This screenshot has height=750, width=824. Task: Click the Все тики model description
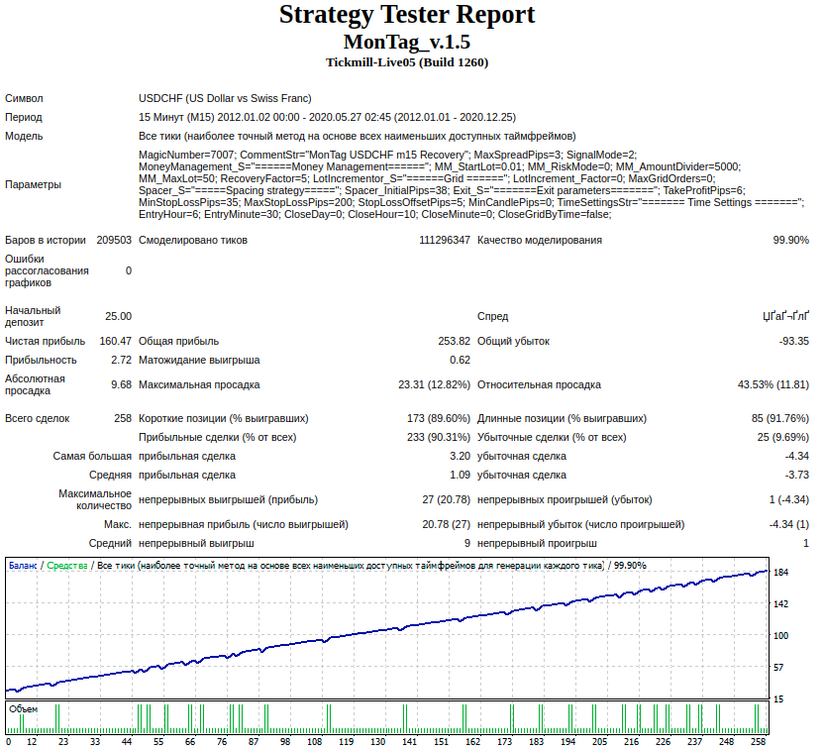pos(357,136)
